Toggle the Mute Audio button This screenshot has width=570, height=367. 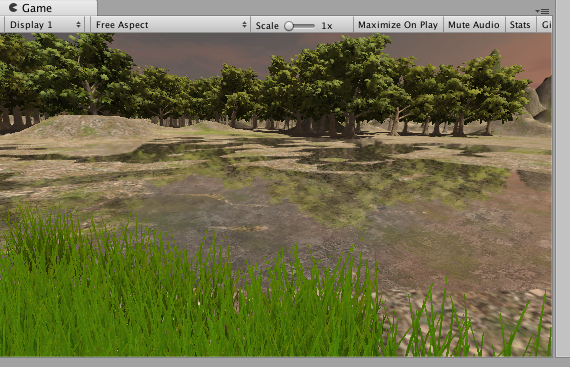(474, 25)
